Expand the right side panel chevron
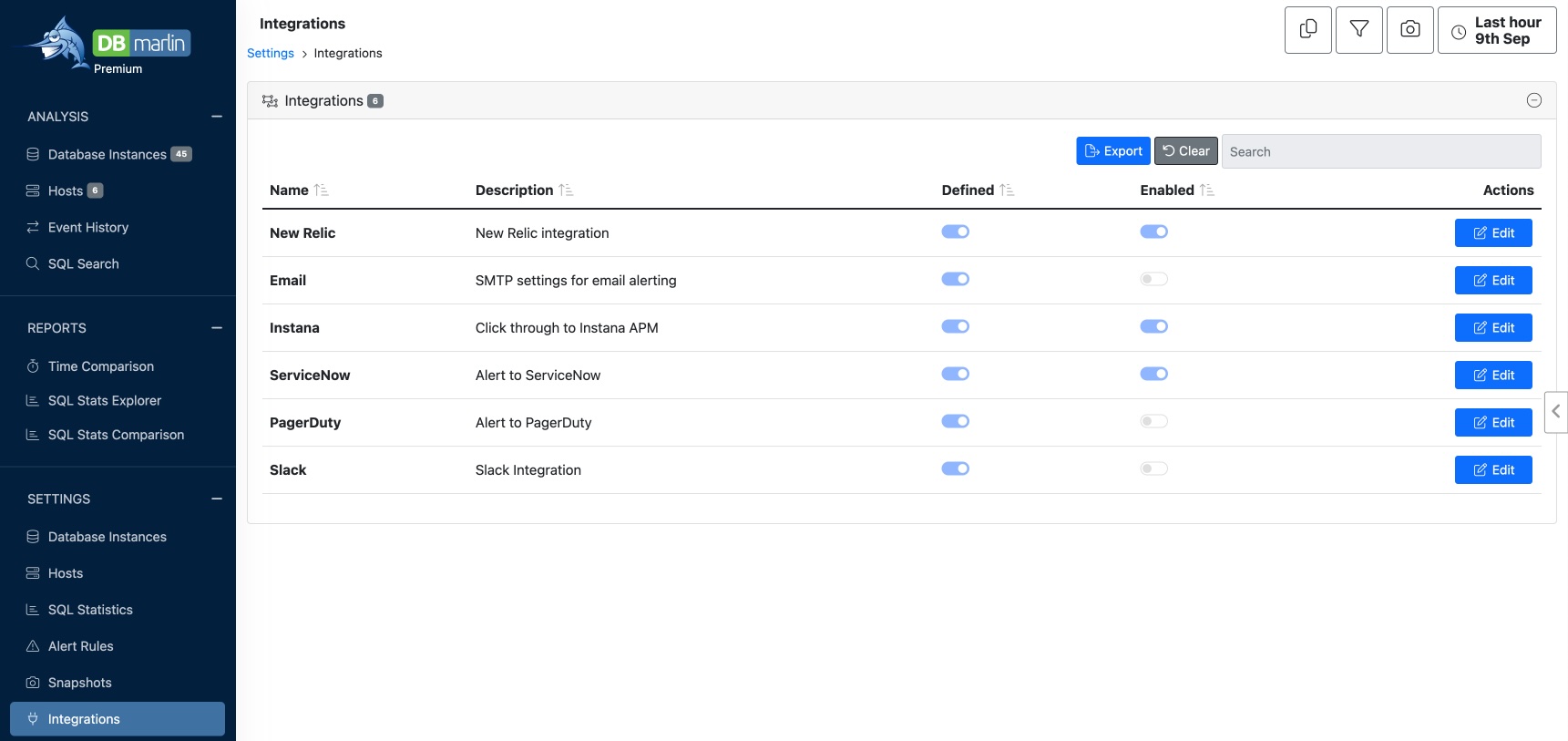1568x741 pixels. click(x=1556, y=411)
